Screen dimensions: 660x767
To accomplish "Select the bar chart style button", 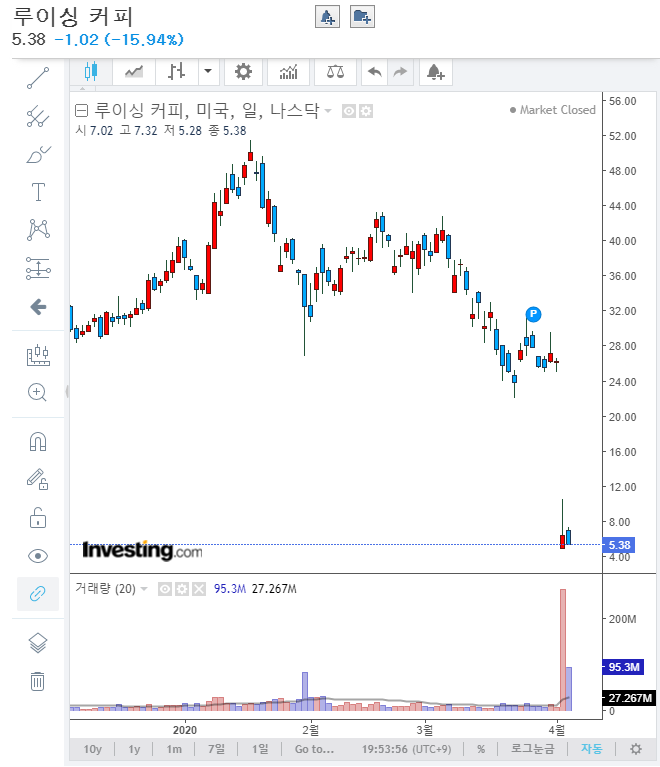I will [177, 72].
